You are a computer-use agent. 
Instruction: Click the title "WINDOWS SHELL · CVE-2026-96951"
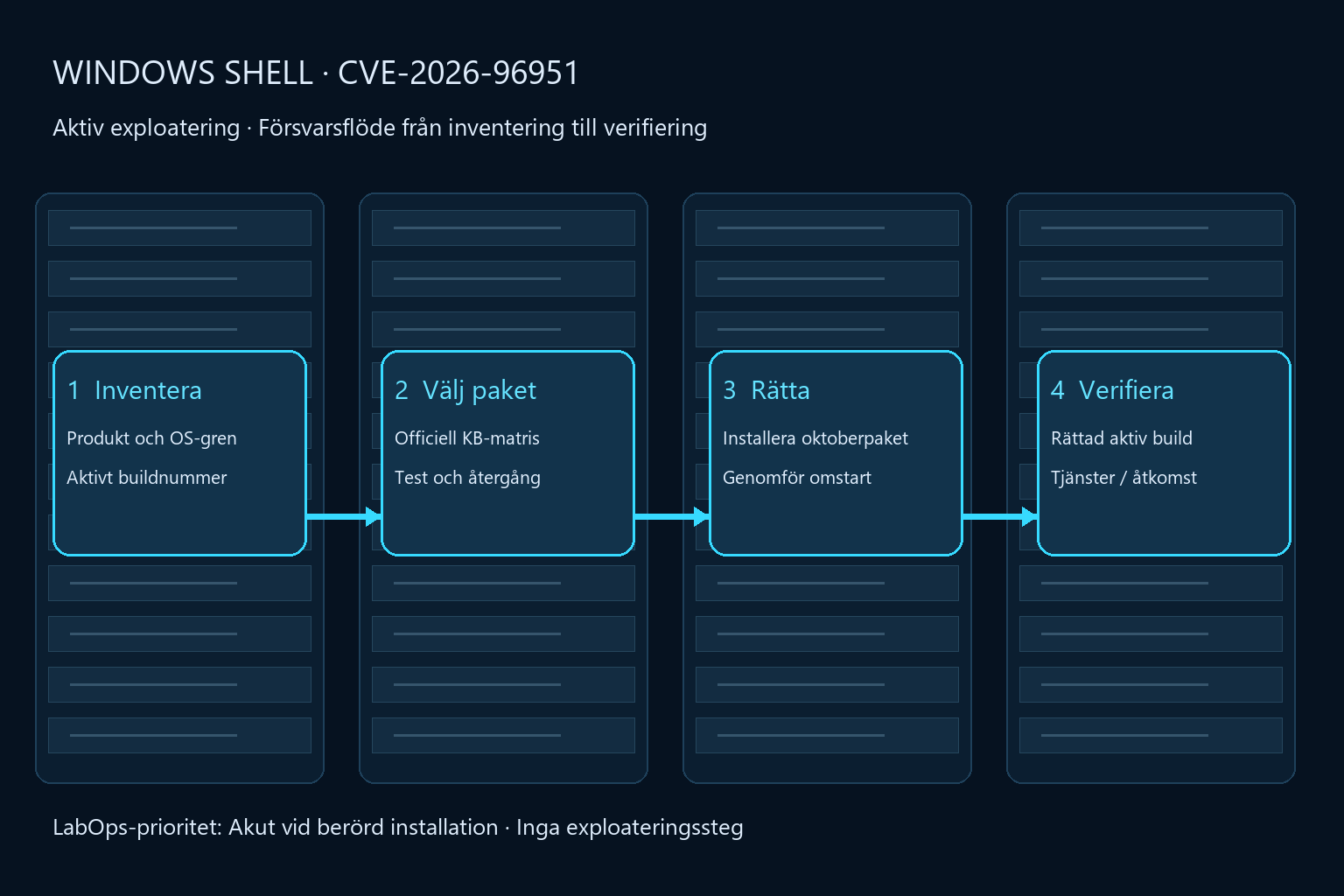coord(316,73)
